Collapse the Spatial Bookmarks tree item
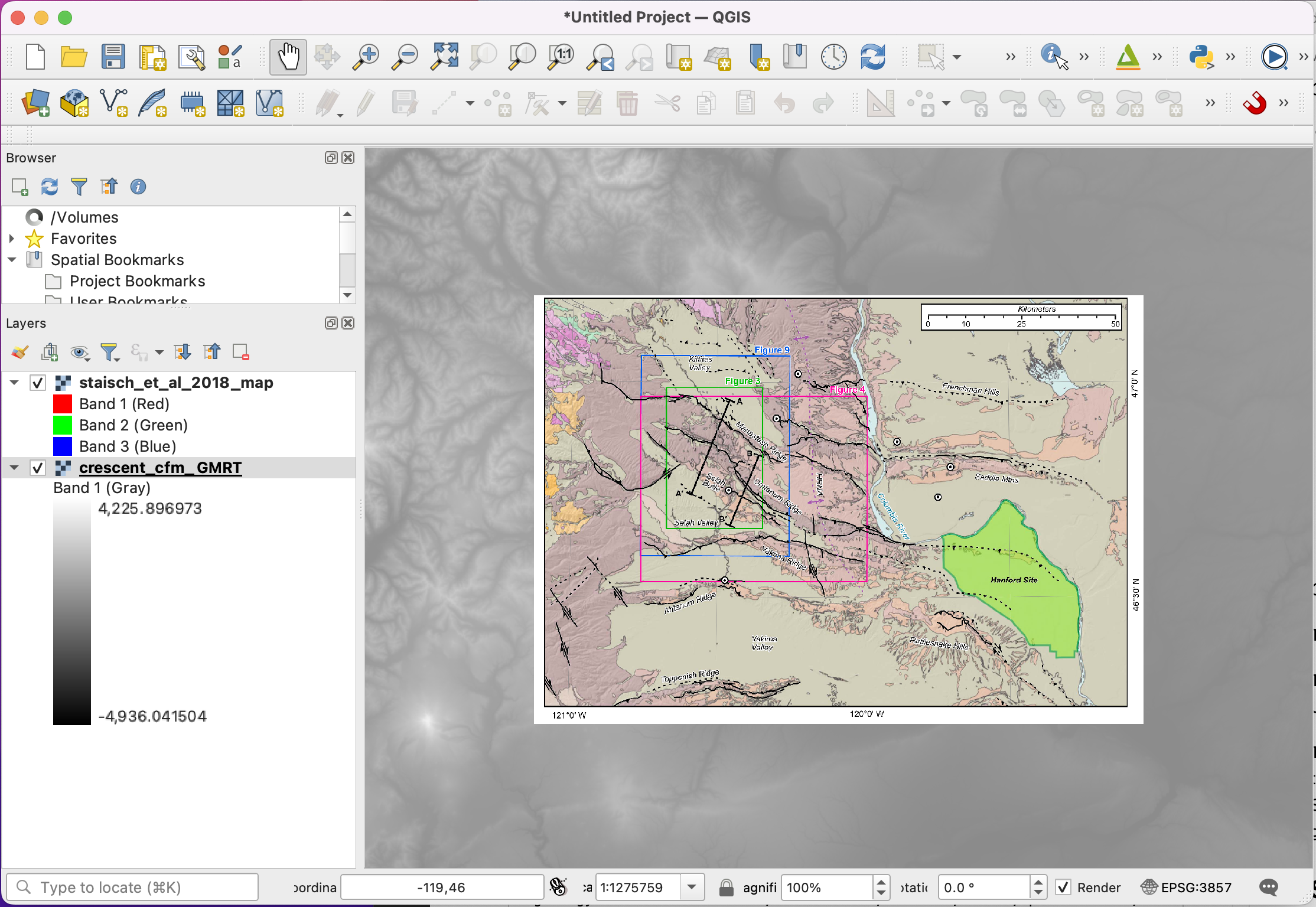Screen dimensions: 1316x907 (x=12, y=260)
